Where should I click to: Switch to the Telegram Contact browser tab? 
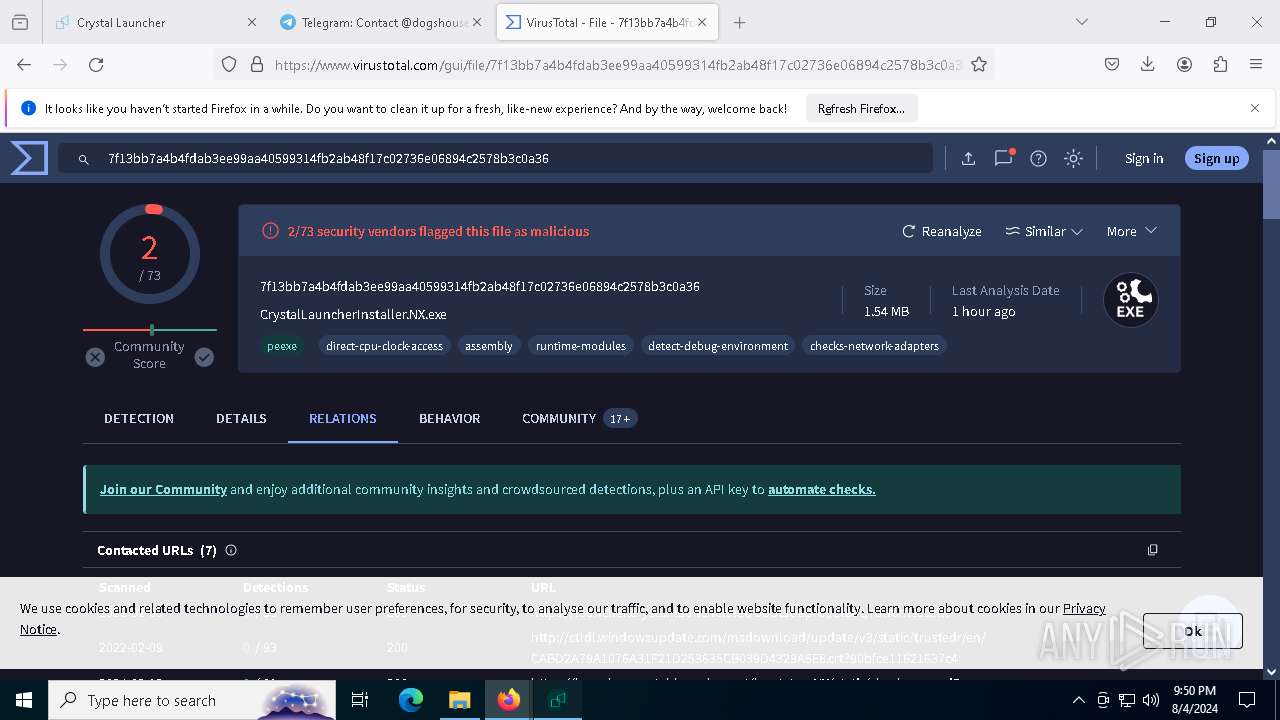382,22
